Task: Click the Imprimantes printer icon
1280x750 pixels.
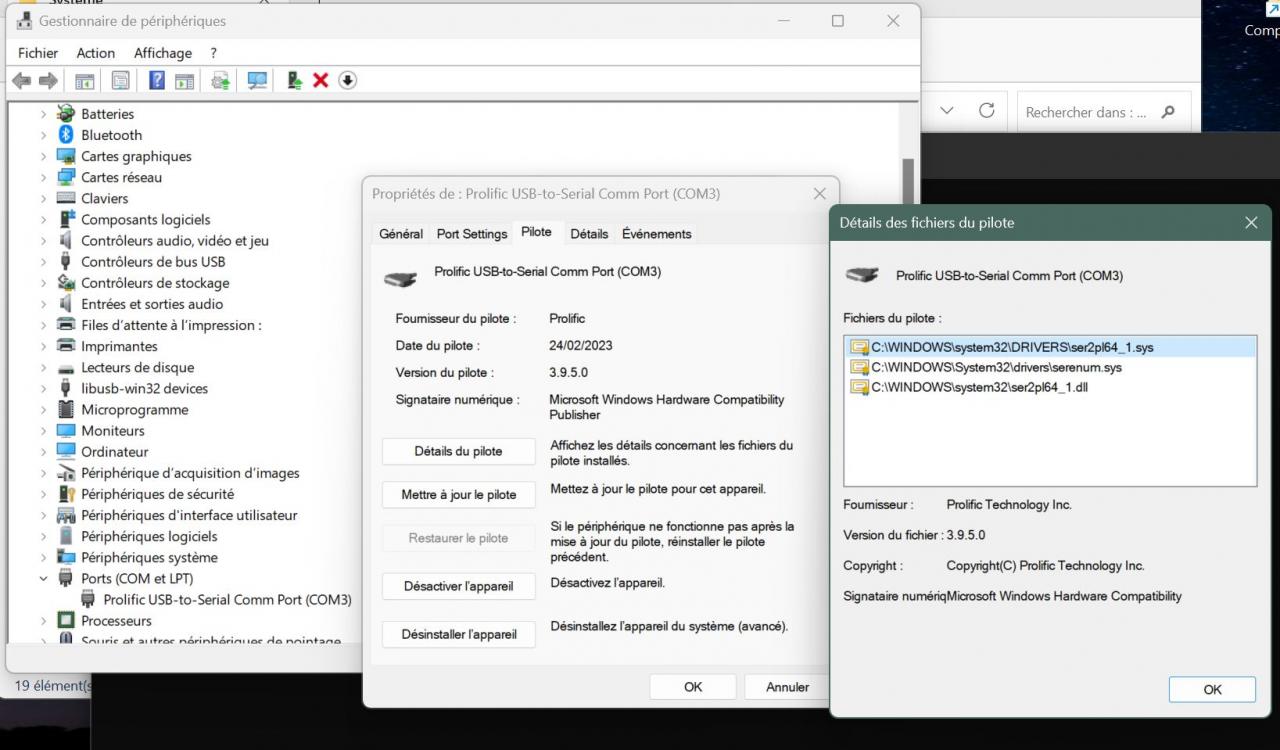Action: 66,346
